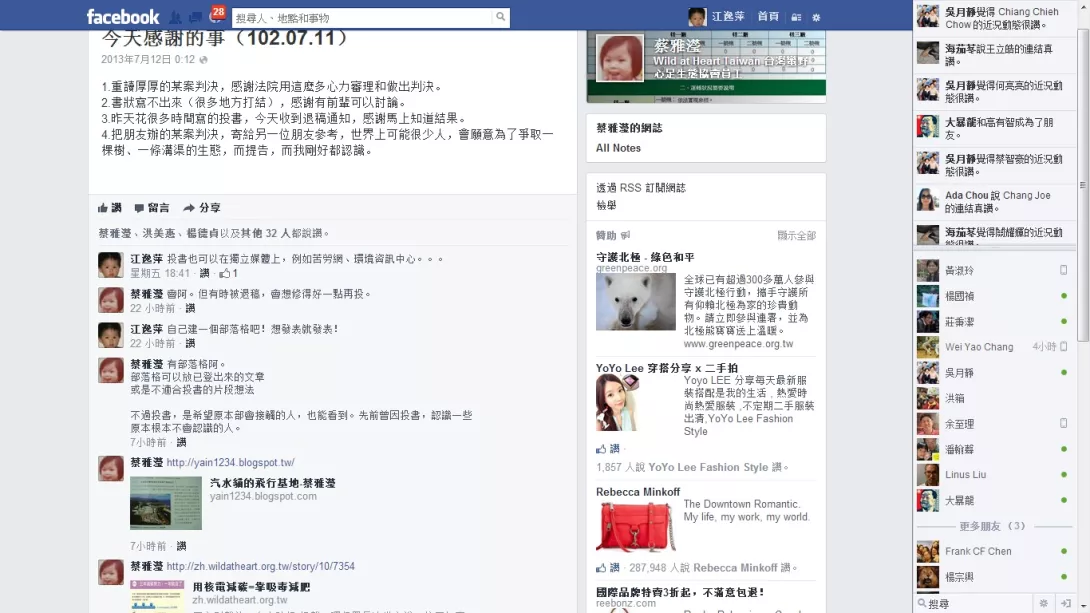
Task: Click 江逸萍 avatar beside 自己建一個部落格吧 comment
Action: [111, 335]
